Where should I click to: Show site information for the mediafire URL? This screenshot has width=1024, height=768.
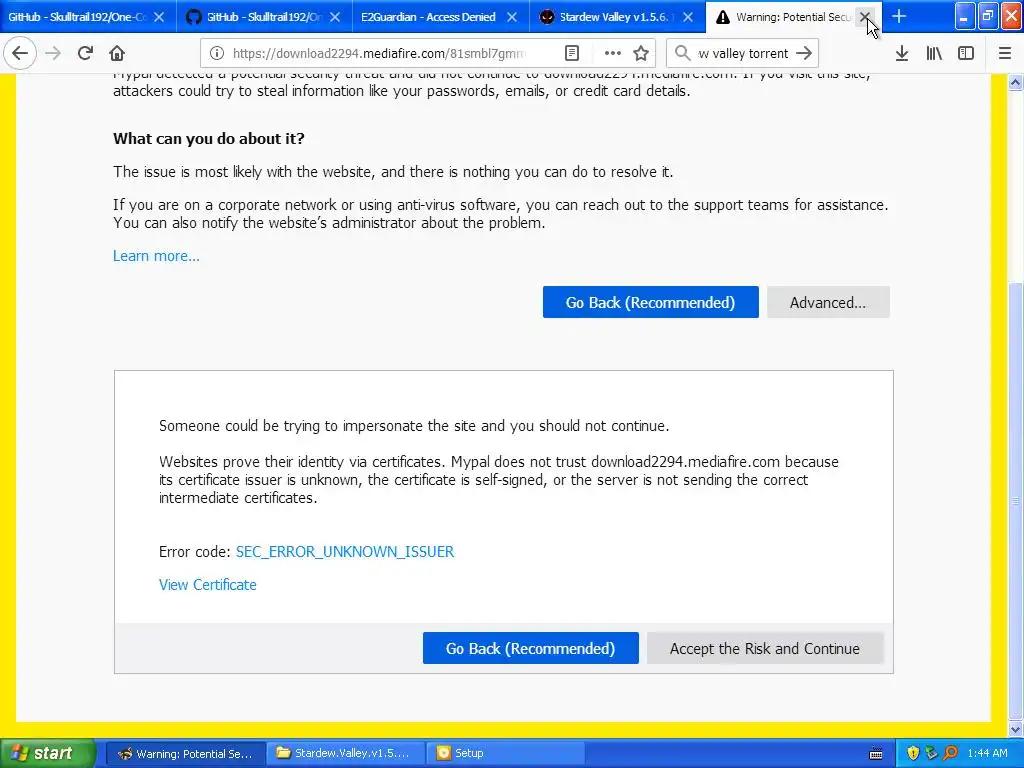[217, 54]
